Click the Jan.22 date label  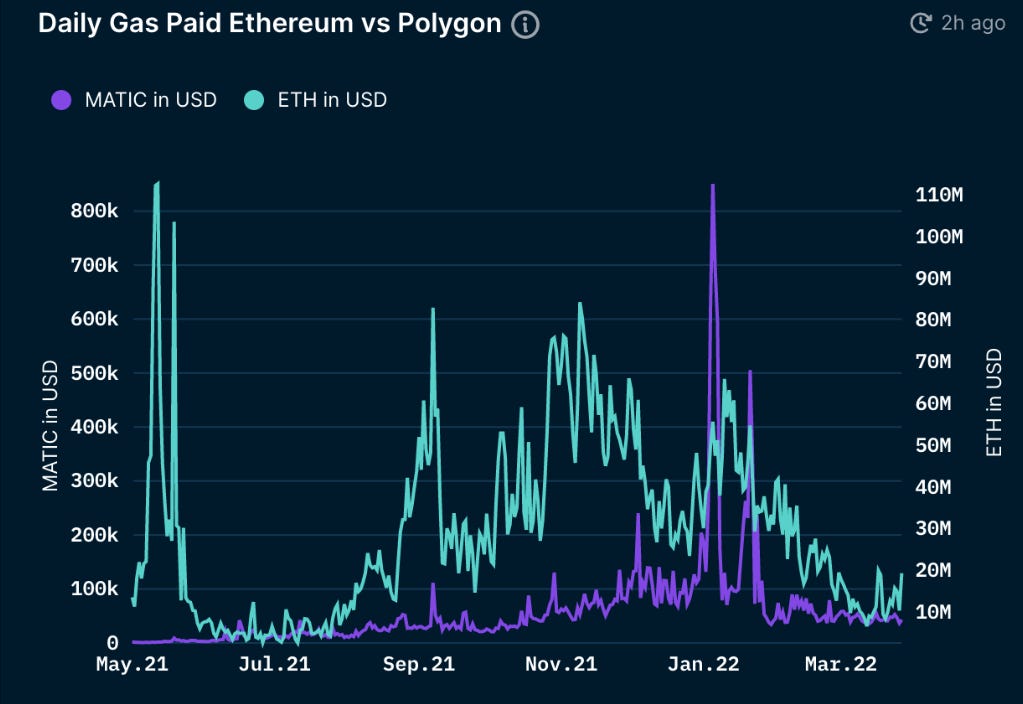coord(703,664)
